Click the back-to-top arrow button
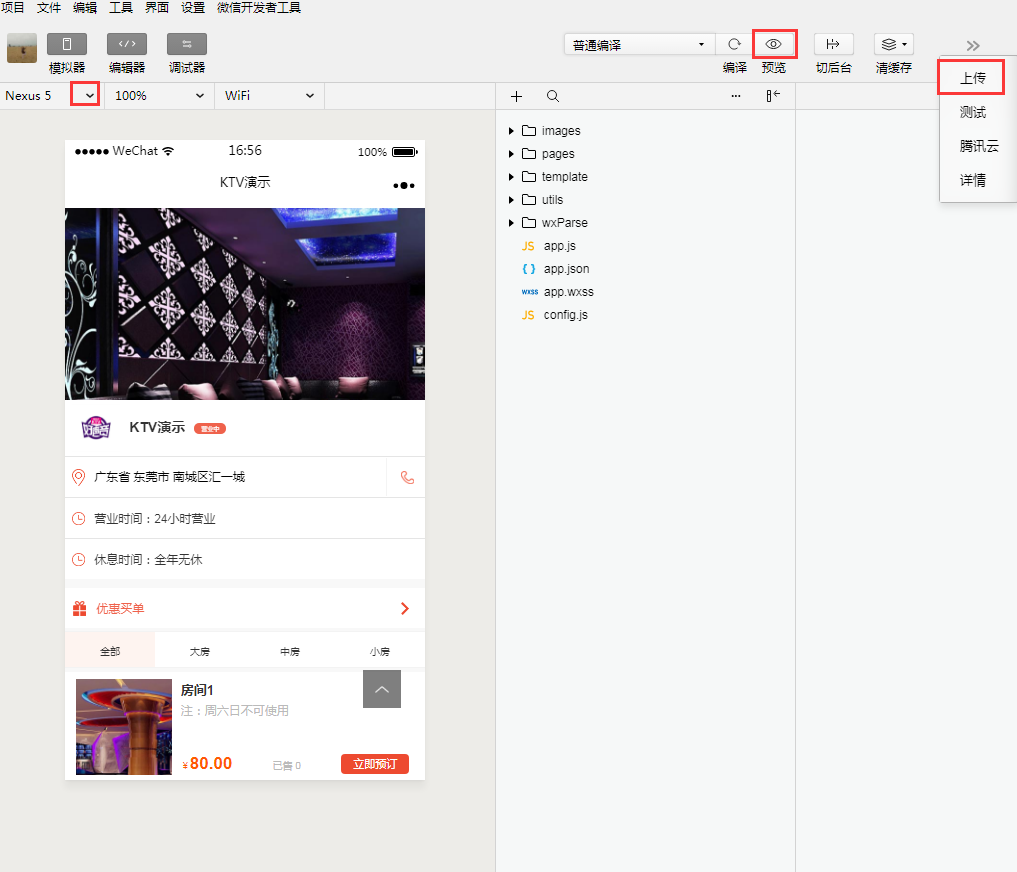The width and height of the screenshot is (1017, 872). 382,689
